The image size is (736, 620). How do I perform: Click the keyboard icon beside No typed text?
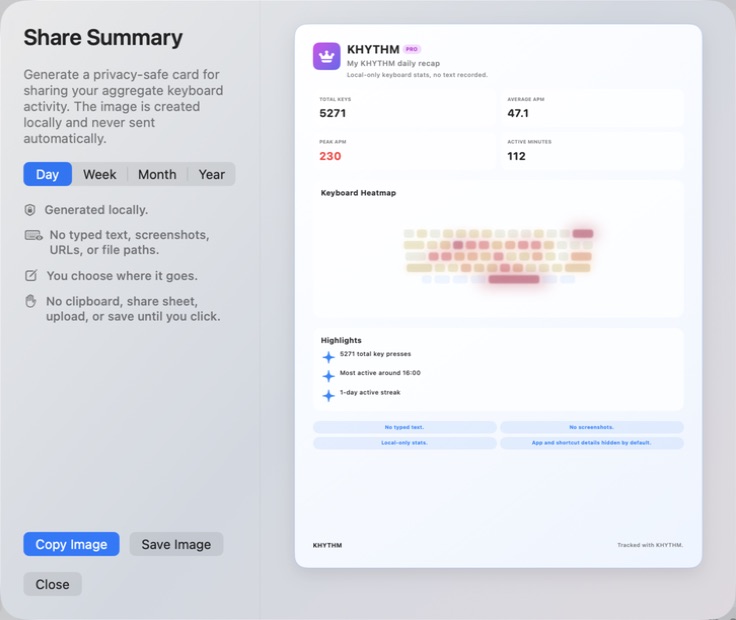tap(33, 235)
